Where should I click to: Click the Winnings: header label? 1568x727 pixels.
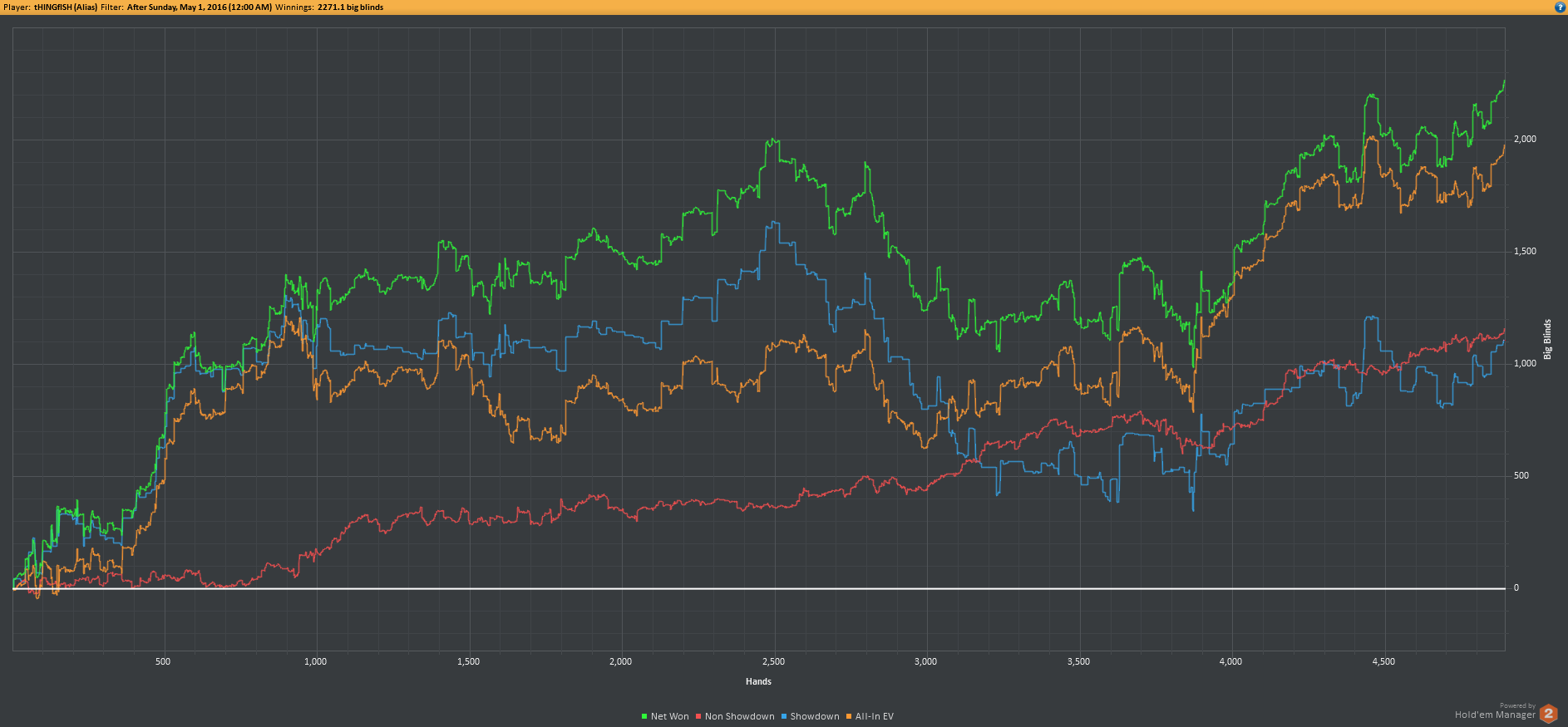tap(294, 7)
